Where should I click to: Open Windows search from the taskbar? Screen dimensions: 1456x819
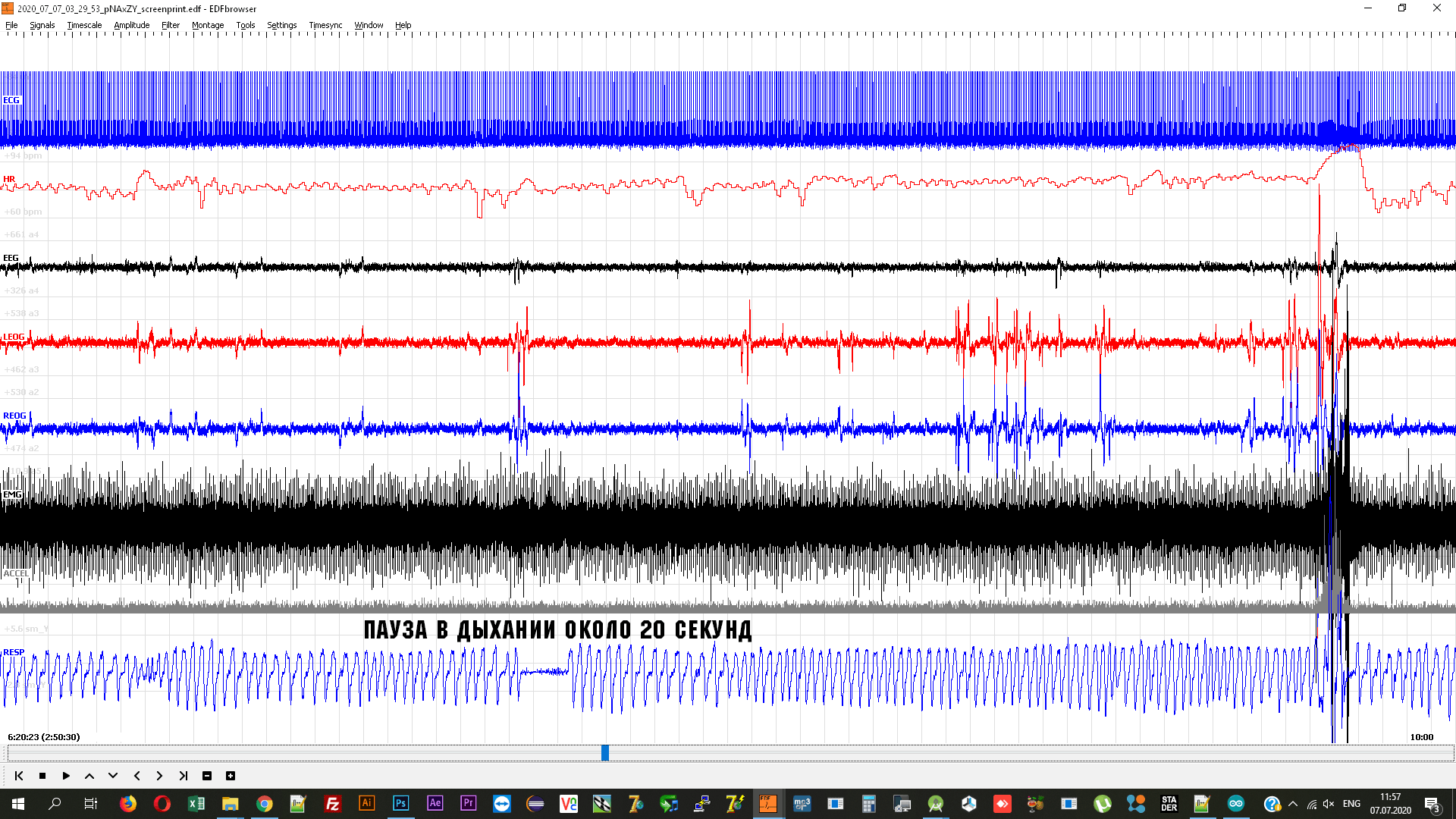55,804
